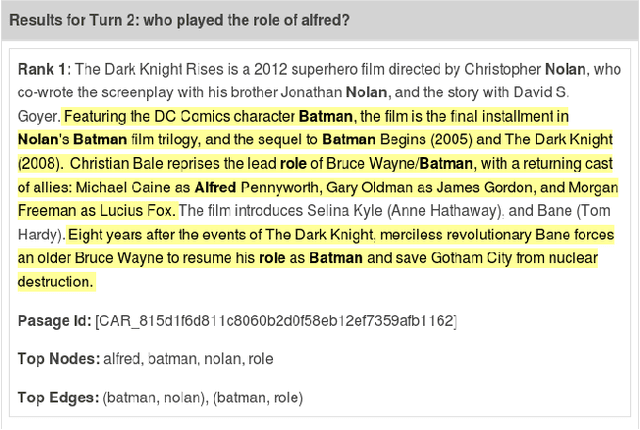This screenshot has width=640, height=430.
Task: Click the 'Pasage Id:' label
Action: tap(55, 320)
